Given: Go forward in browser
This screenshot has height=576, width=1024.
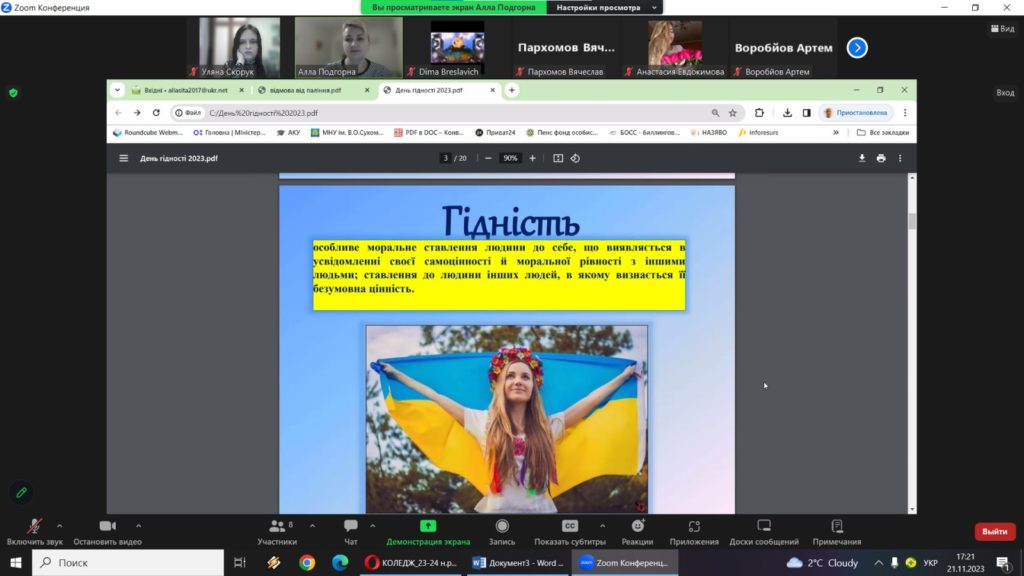Looking at the screenshot, I should 137,113.
